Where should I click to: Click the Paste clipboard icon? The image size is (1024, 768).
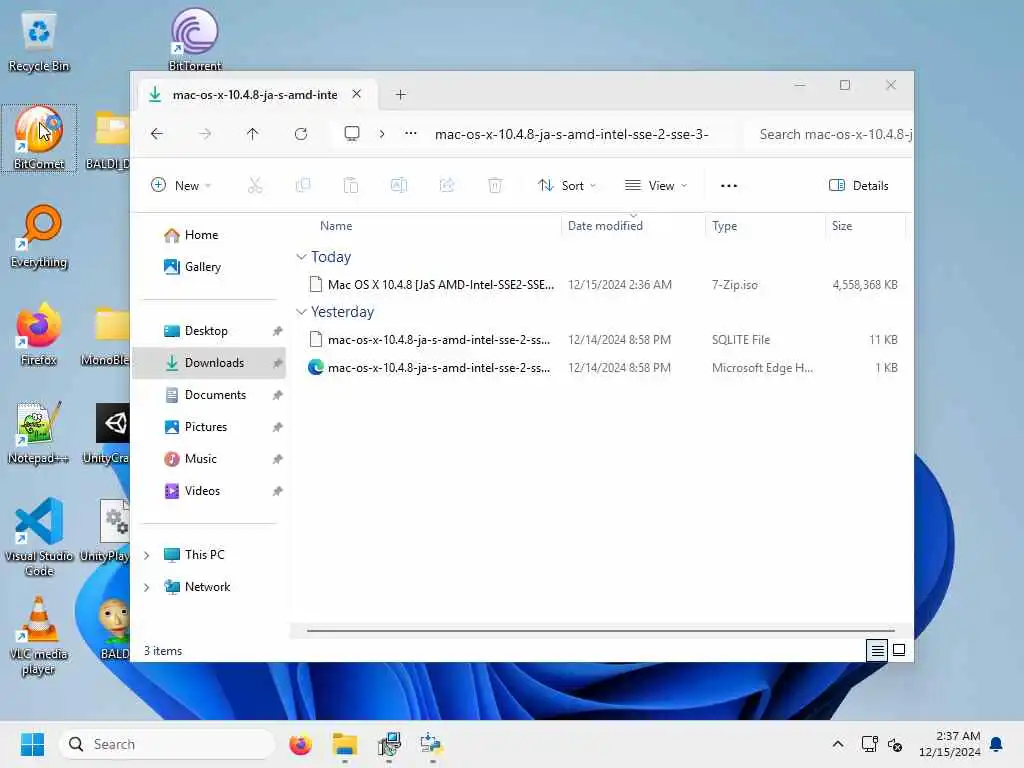tap(351, 185)
